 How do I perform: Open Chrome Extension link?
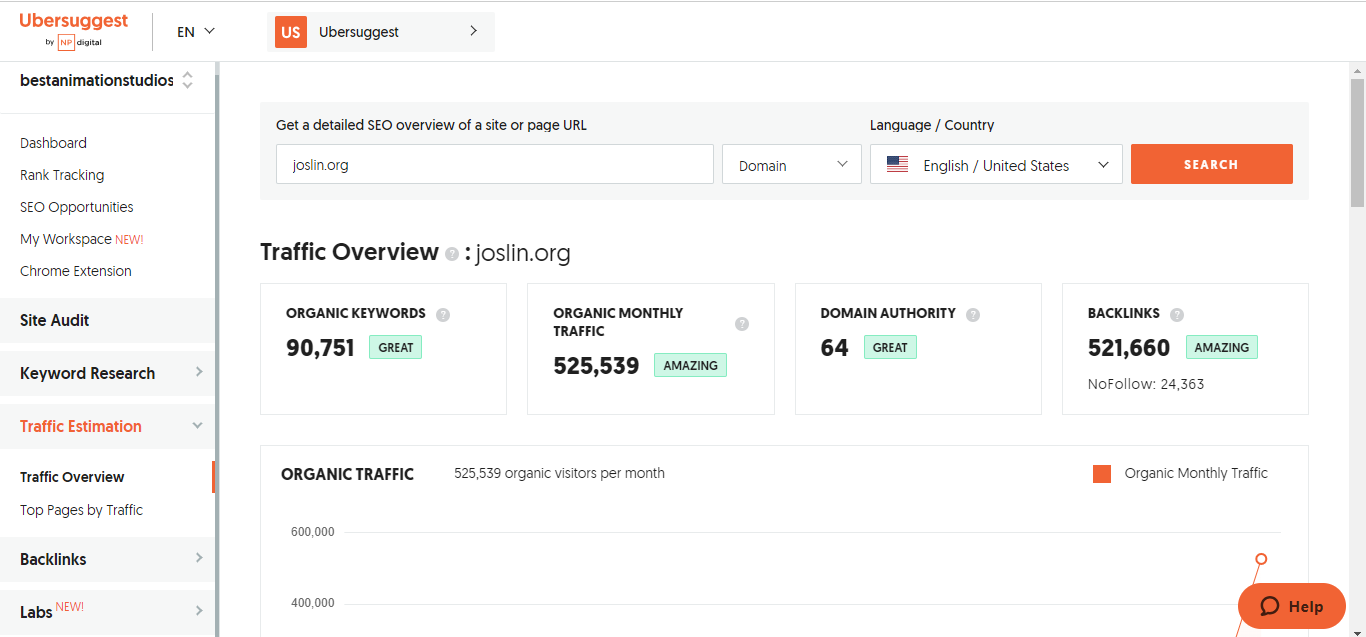point(76,271)
